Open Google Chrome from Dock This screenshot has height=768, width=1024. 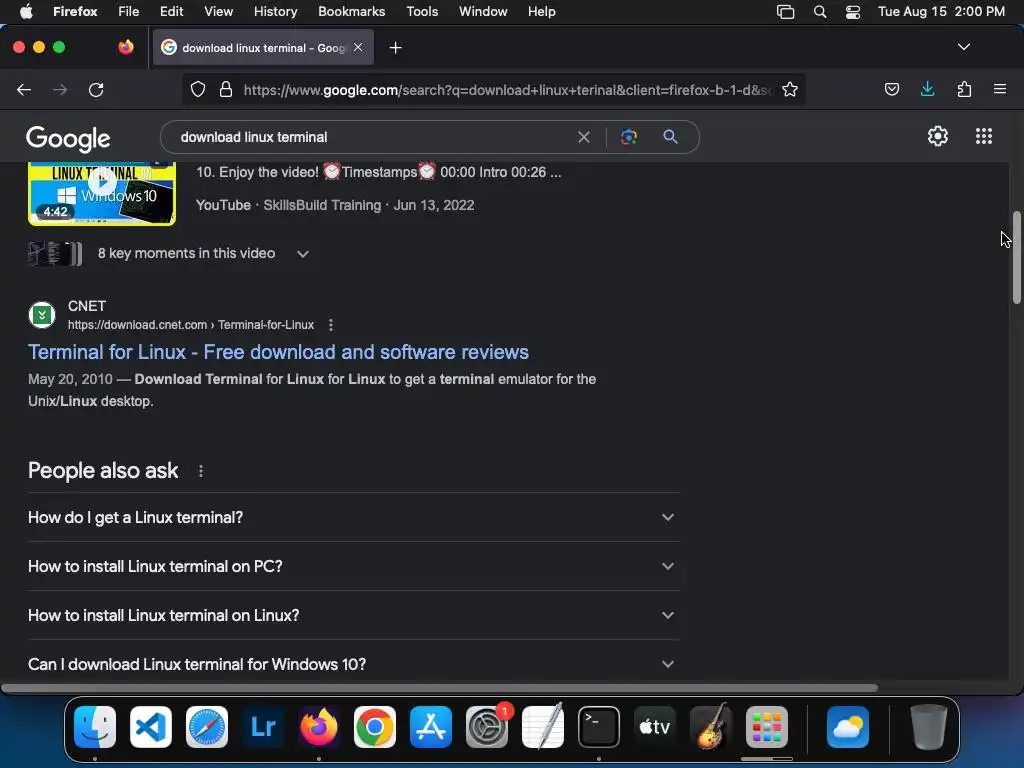coord(375,727)
